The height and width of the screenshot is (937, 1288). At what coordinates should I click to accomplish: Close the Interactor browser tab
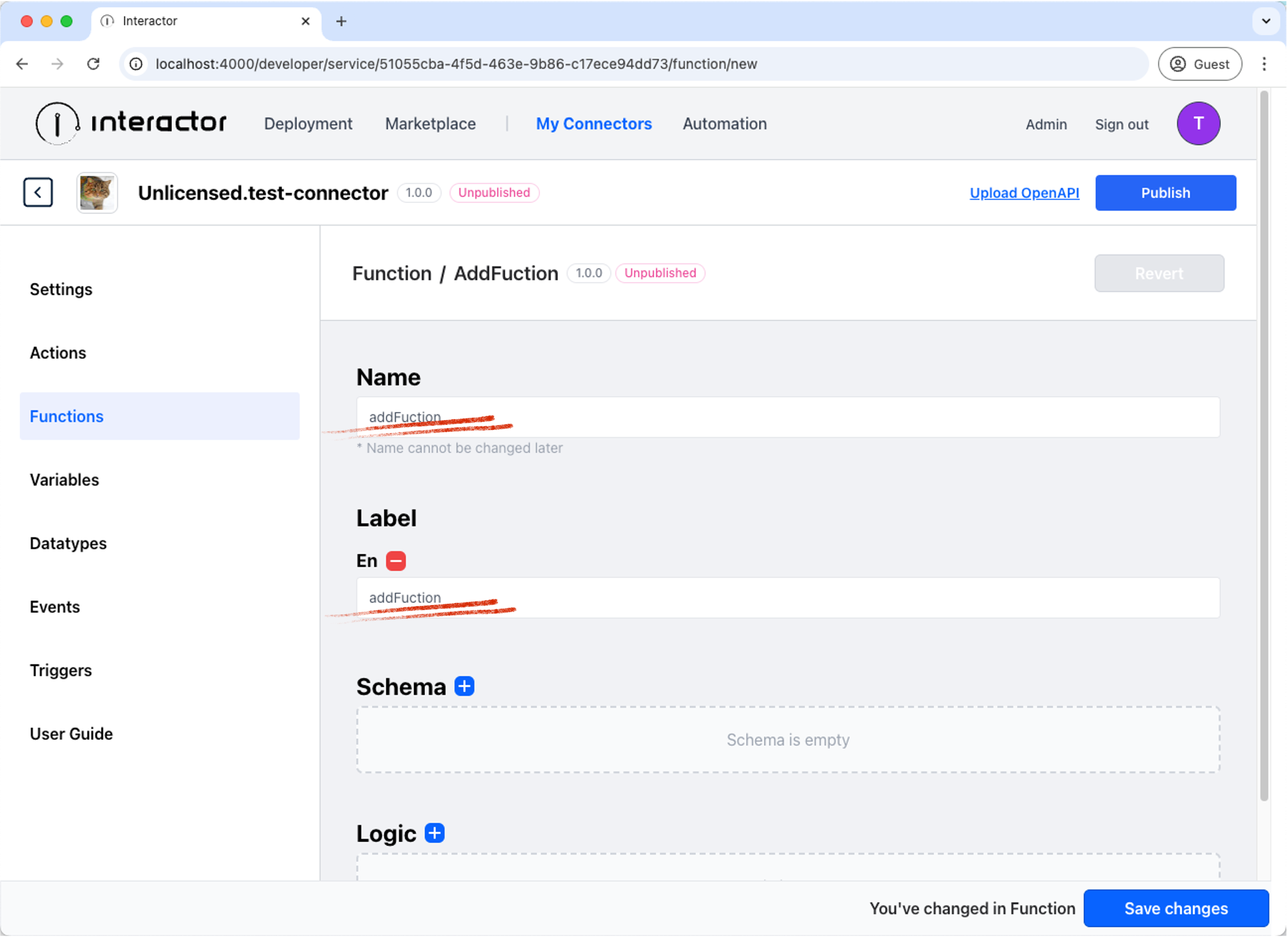[305, 21]
